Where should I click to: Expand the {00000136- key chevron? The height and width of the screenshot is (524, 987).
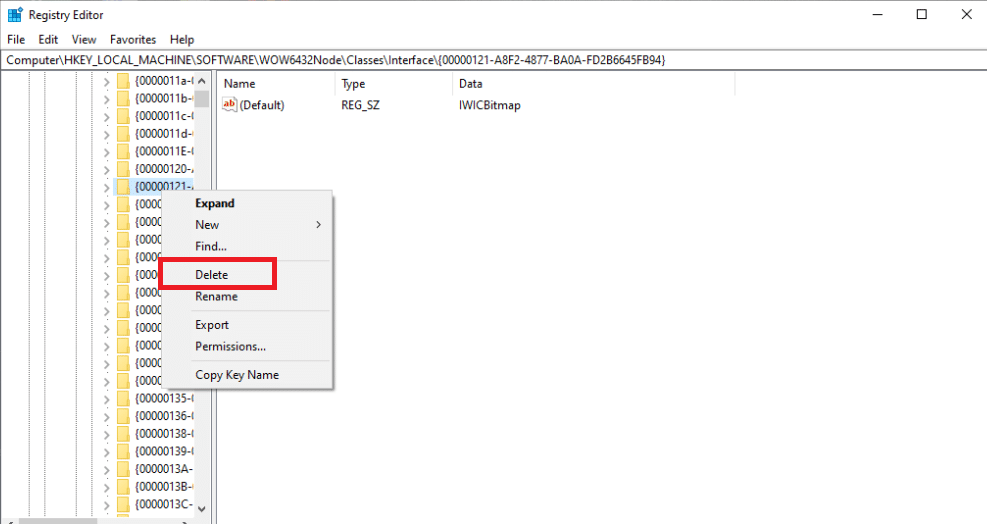coord(106,416)
